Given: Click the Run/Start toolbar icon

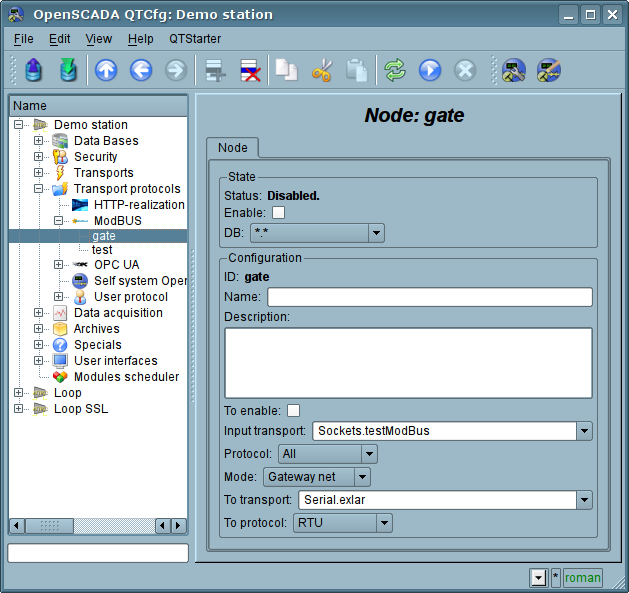Looking at the screenshot, I should click(x=430, y=70).
